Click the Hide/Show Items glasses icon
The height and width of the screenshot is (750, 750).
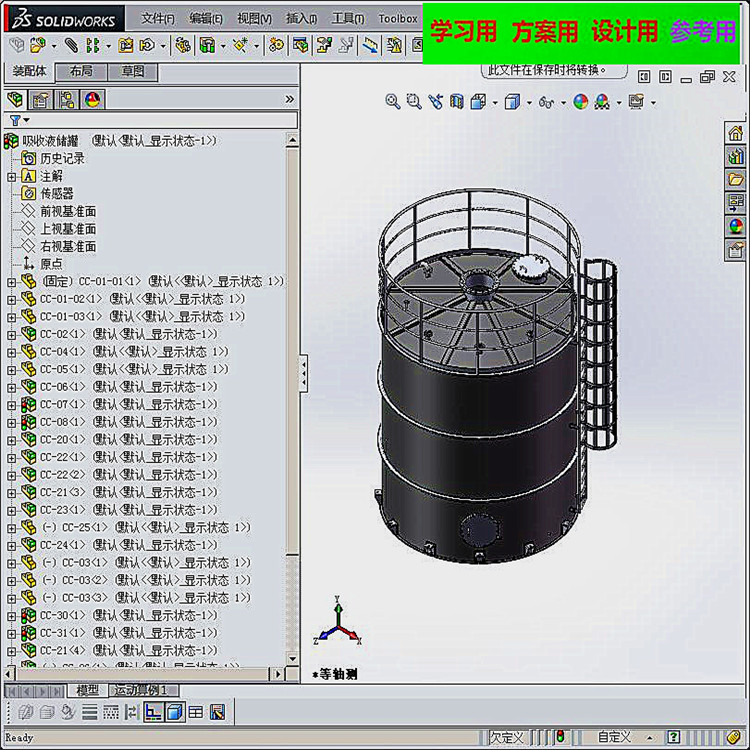click(546, 102)
